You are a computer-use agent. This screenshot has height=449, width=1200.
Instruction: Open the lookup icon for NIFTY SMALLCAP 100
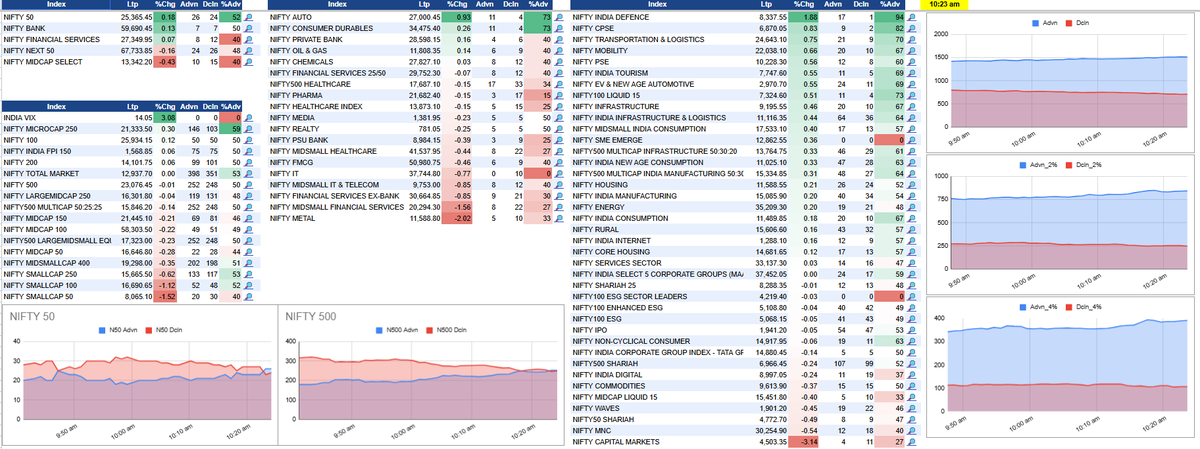(x=249, y=284)
